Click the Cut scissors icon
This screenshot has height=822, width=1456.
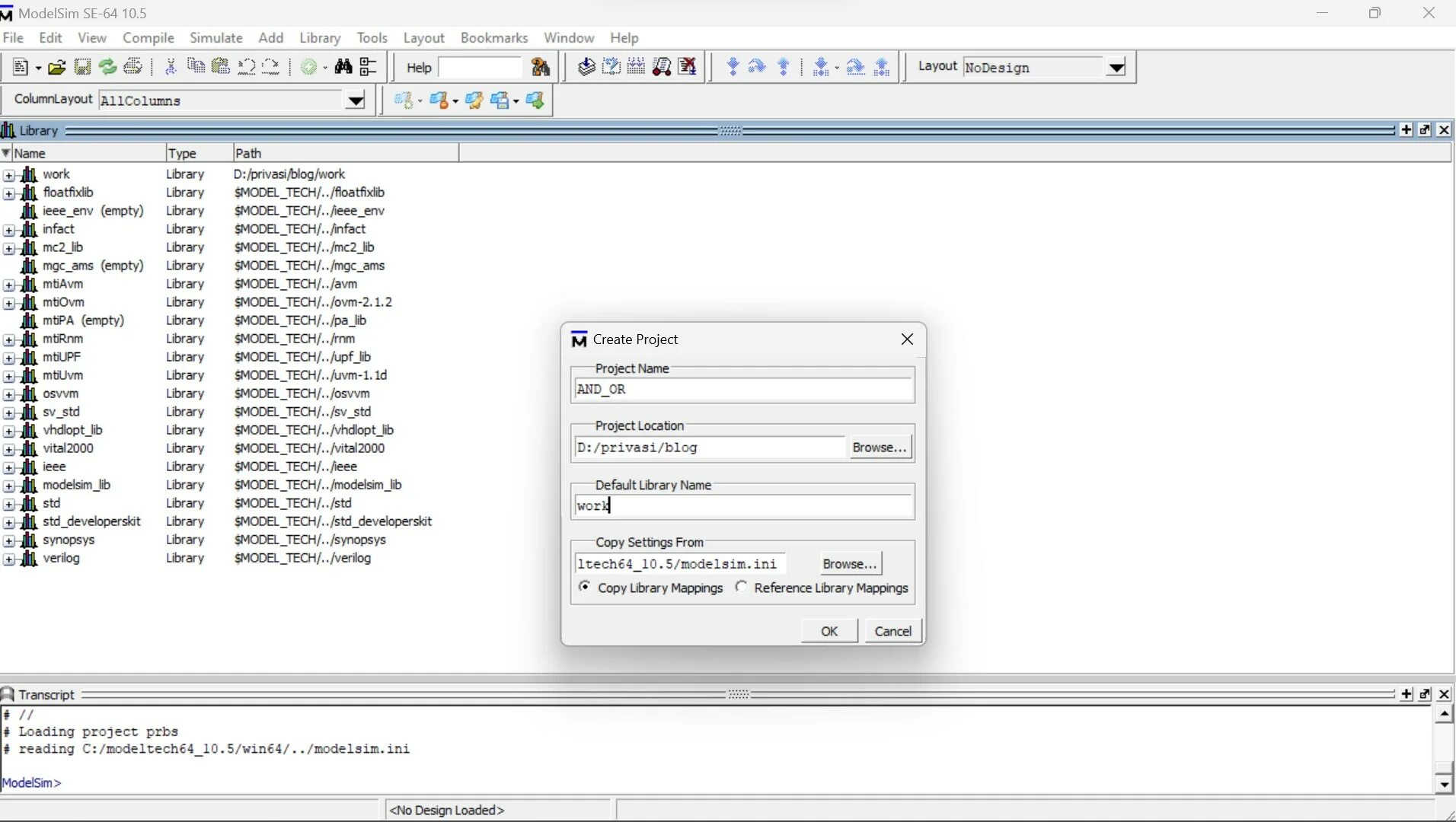click(171, 67)
